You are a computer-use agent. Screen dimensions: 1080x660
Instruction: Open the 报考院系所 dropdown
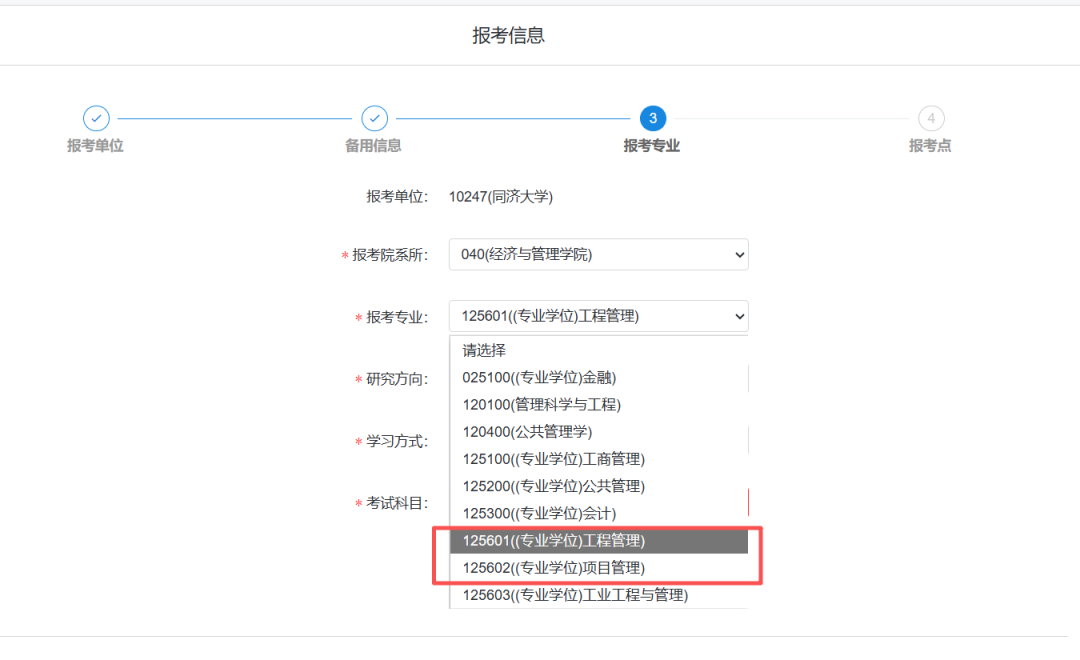598,255
